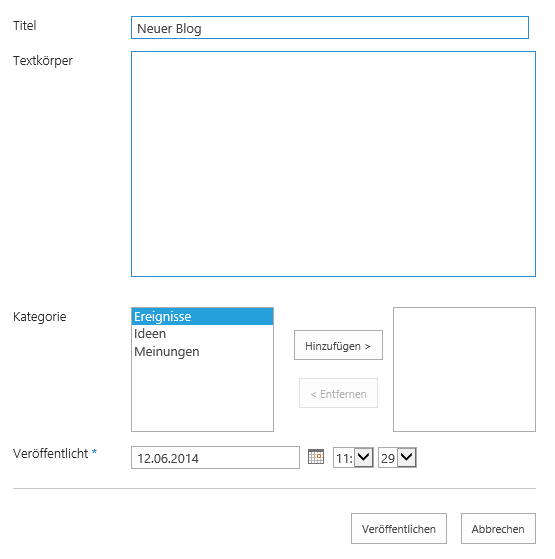The image size is (555, 559).
Task: Click the Kategorie label text
Action: [40, 317]
